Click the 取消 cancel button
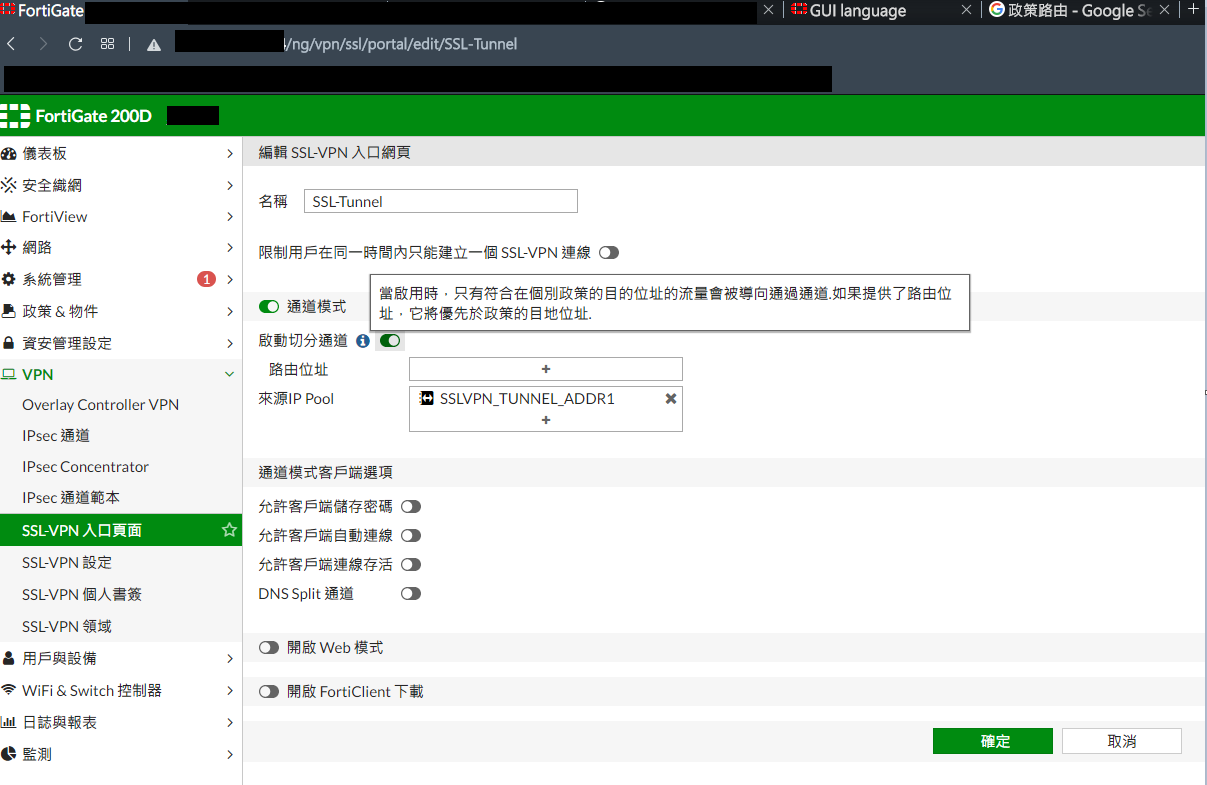The image size is (1207, 785). tap(1122, 741)
